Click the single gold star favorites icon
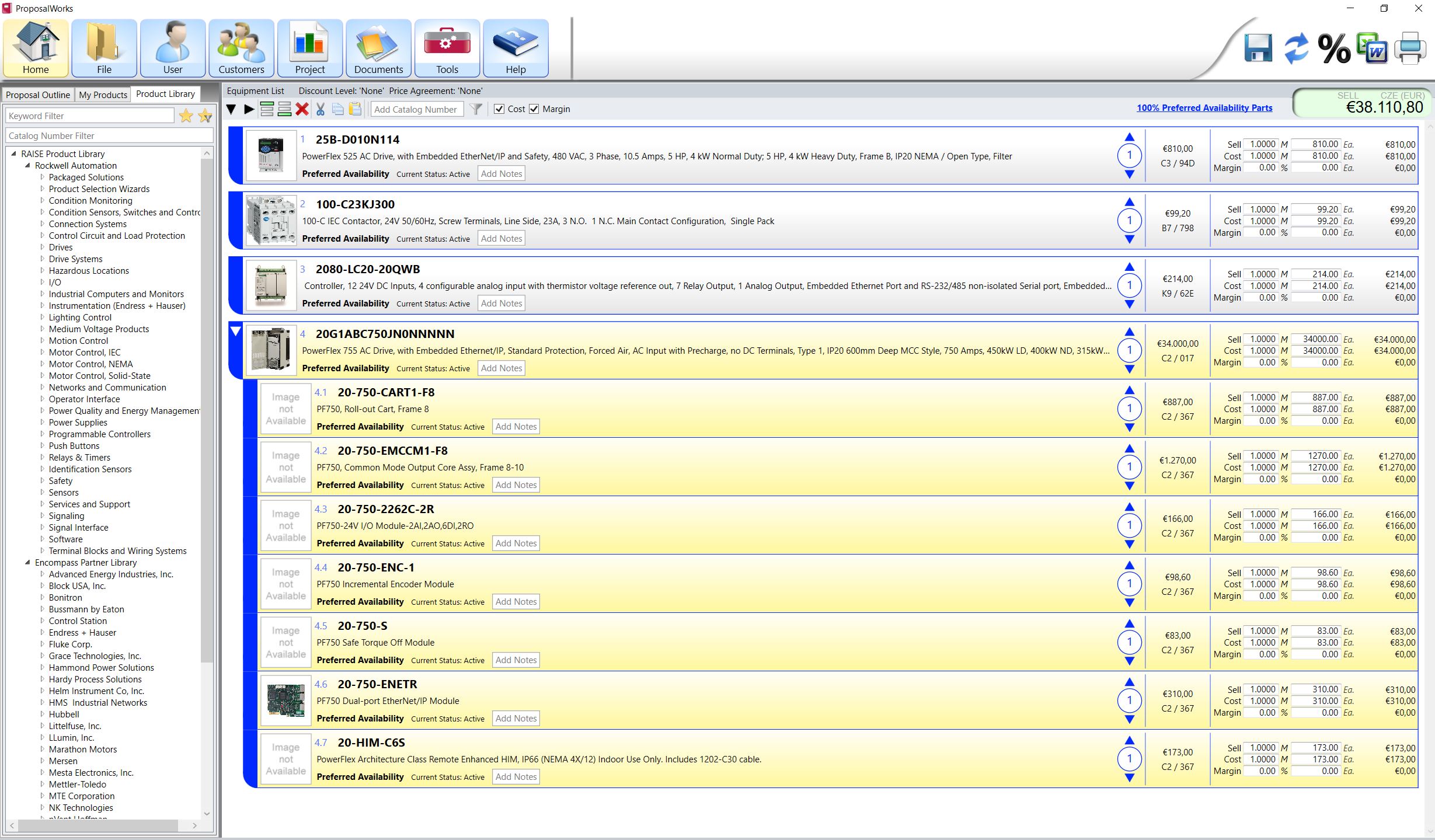 tap(186, 116)
